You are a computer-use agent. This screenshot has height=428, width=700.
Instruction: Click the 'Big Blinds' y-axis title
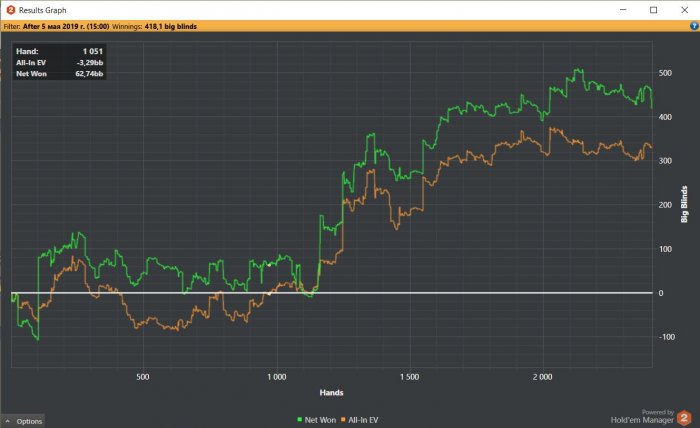click(x=684, y=204)
